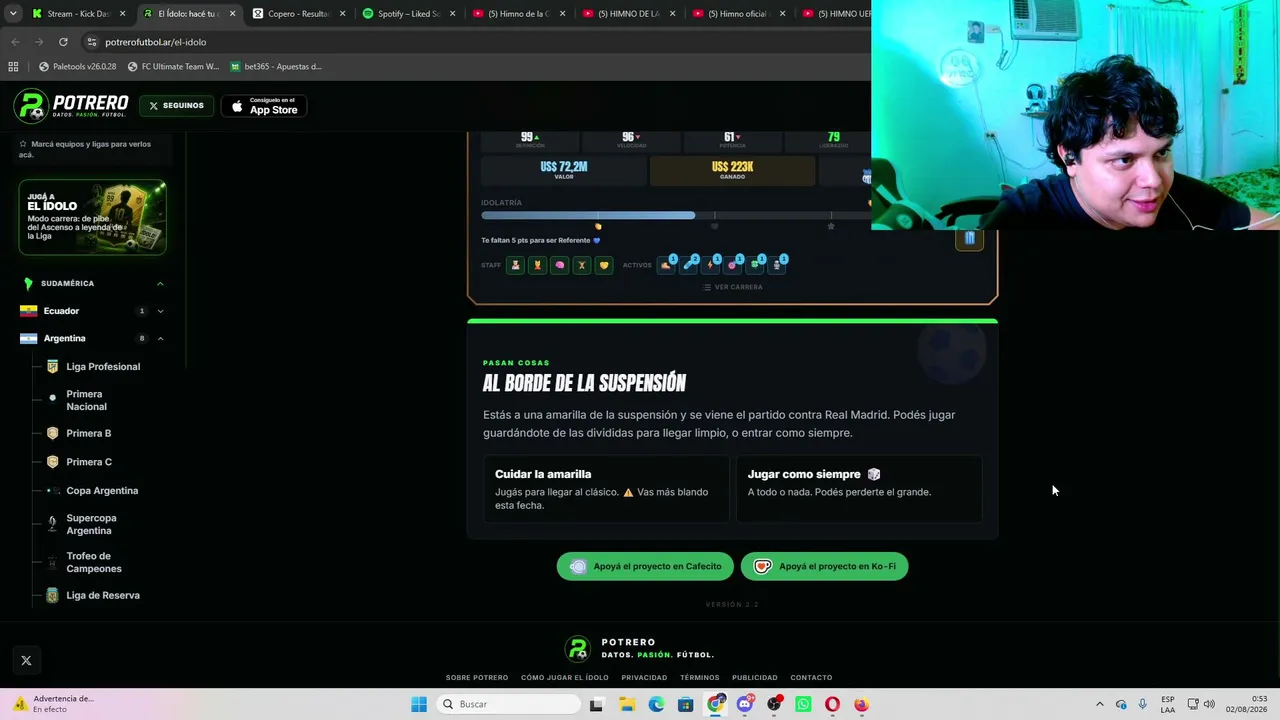The height and width of the screenshot is (720, 1280).
Task: Open the Windows Start menu
Action: tap(419, 704)
